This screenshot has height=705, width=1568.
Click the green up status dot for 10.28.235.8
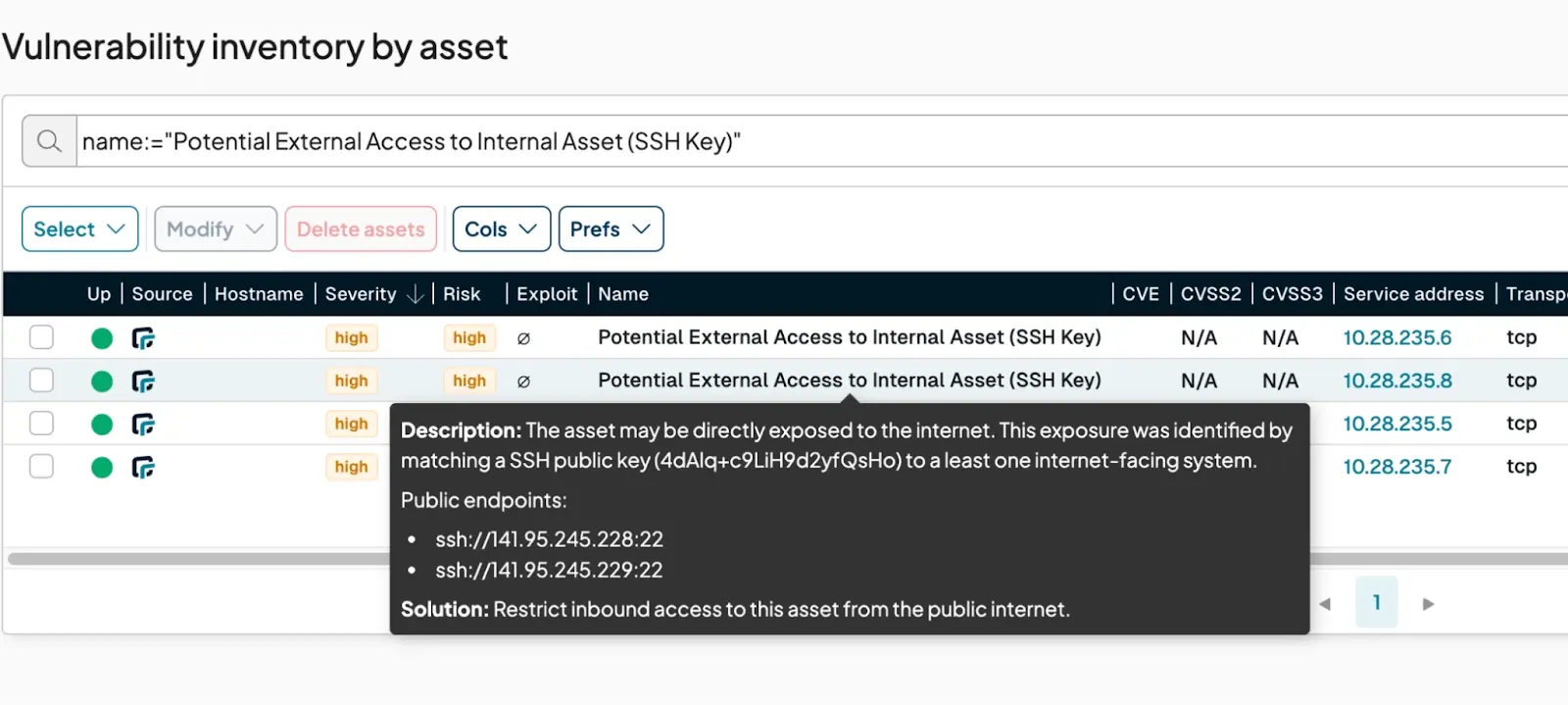pyautogui.click(x=102, y=381)
